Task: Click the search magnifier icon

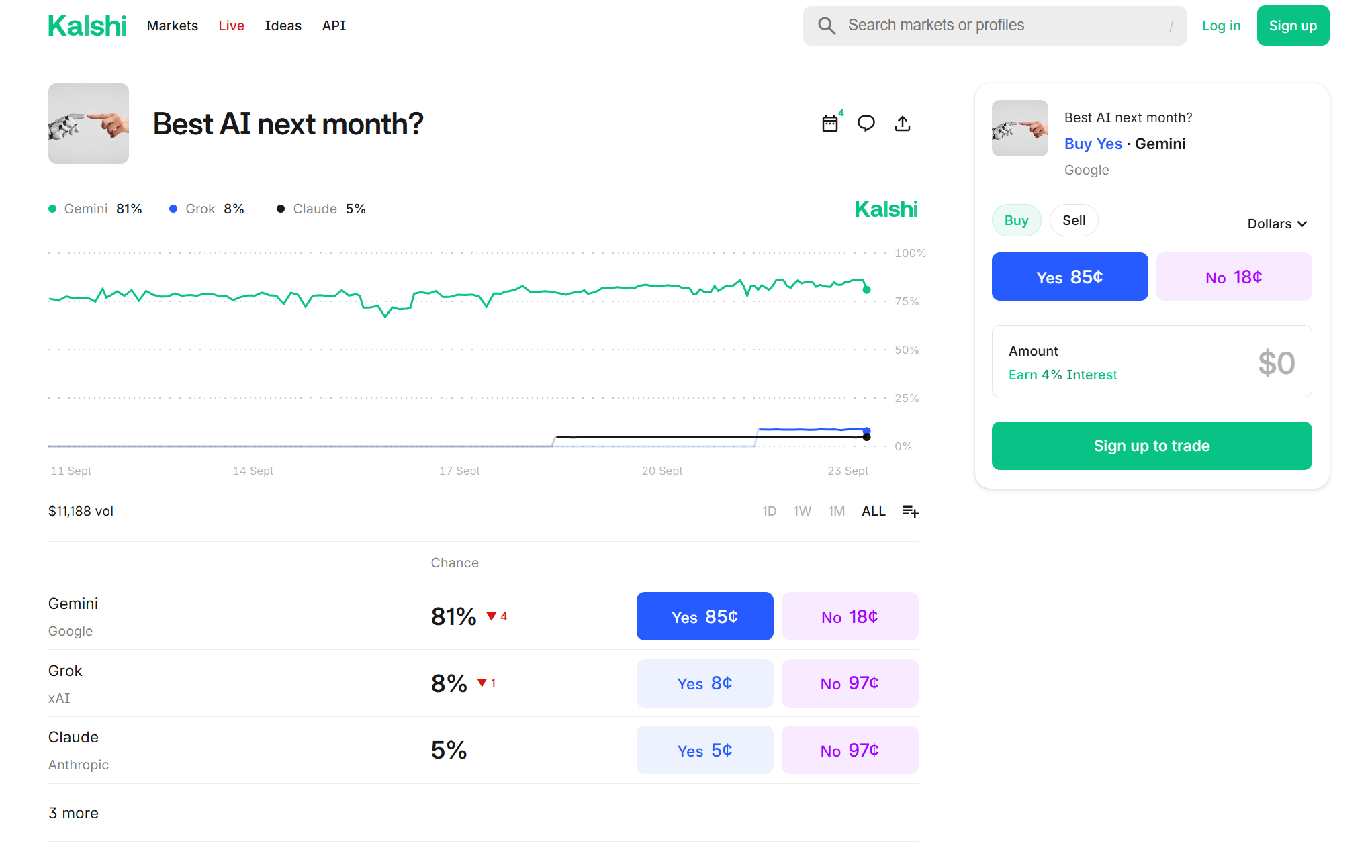Action: tap(827, 26)
